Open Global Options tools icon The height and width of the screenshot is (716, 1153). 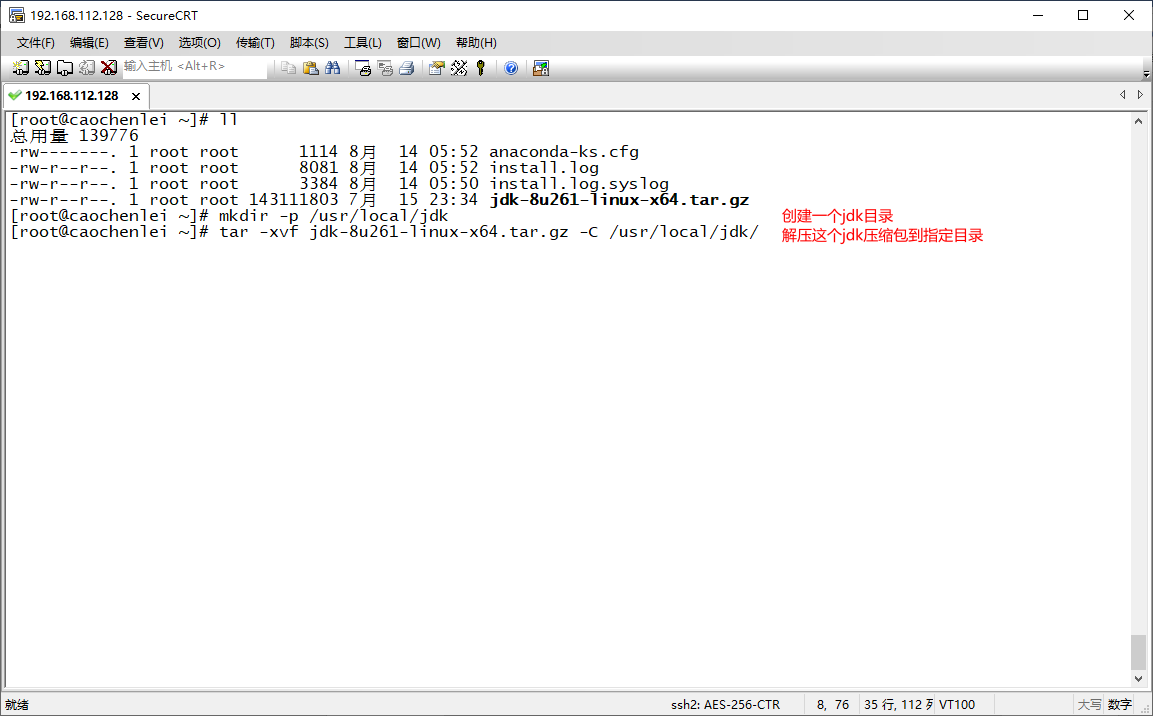click(459, 68)
